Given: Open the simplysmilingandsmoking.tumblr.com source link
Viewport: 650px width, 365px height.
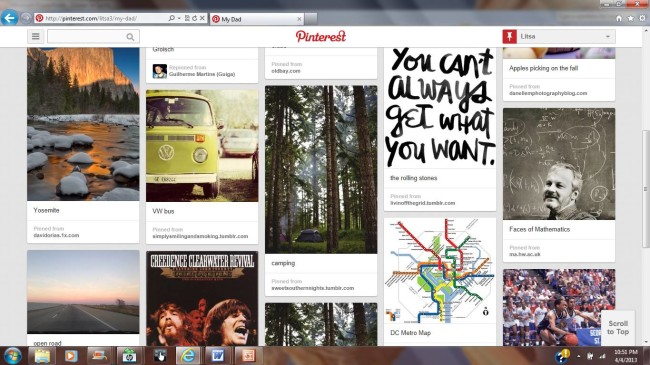Looking at the screenshot, I should pos(200,236).
